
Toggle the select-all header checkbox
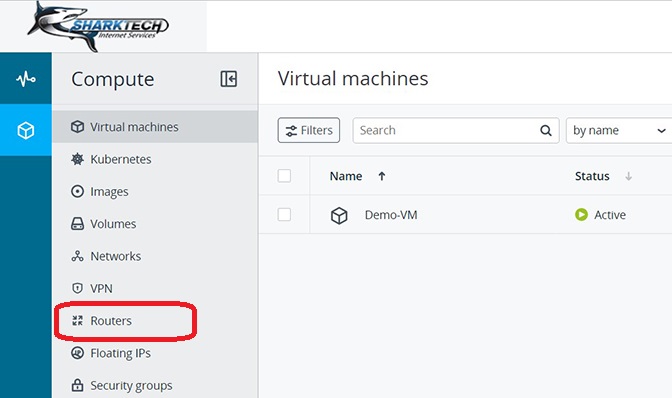click(284, 176)
